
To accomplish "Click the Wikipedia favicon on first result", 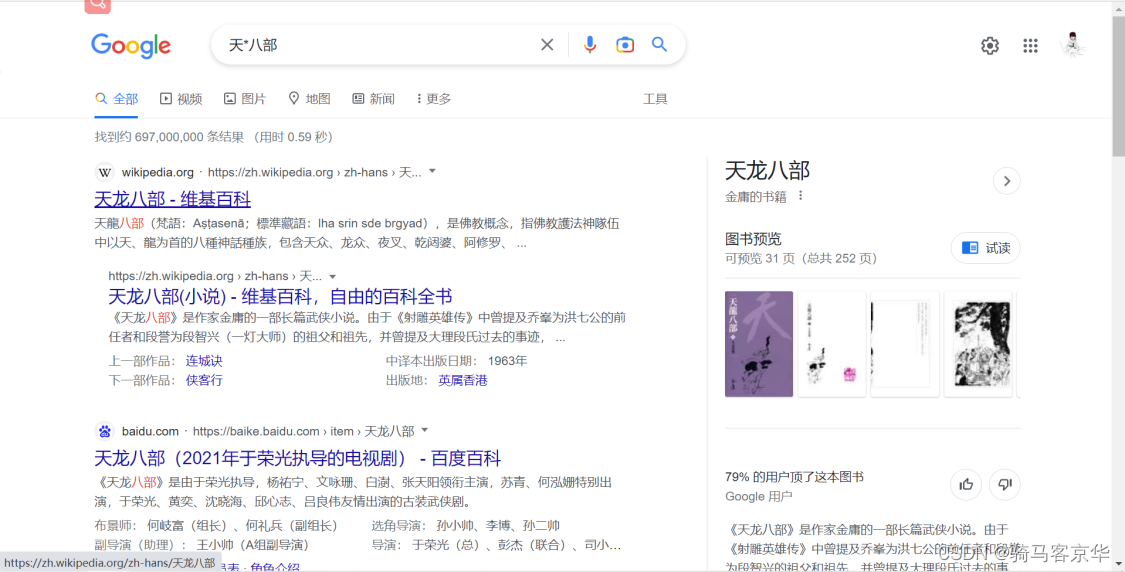I will pyautogui.click(x=105, y=172).
